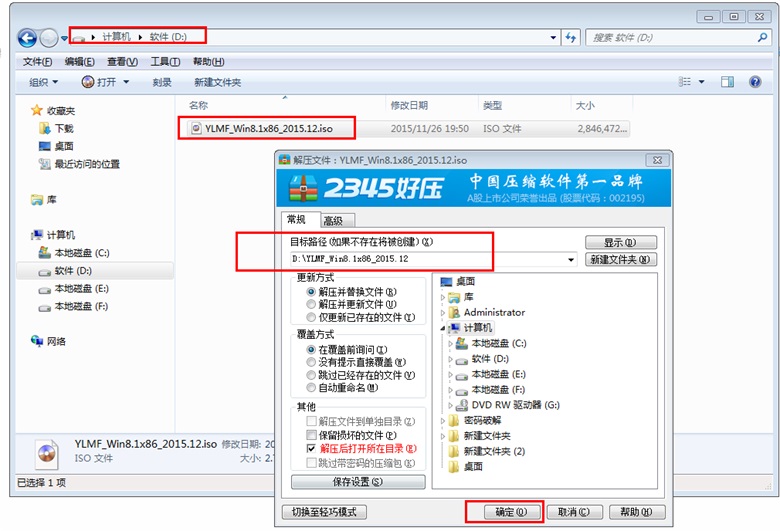
Task: Open the destination path dropdown arrow
Action: coord(571,259)
